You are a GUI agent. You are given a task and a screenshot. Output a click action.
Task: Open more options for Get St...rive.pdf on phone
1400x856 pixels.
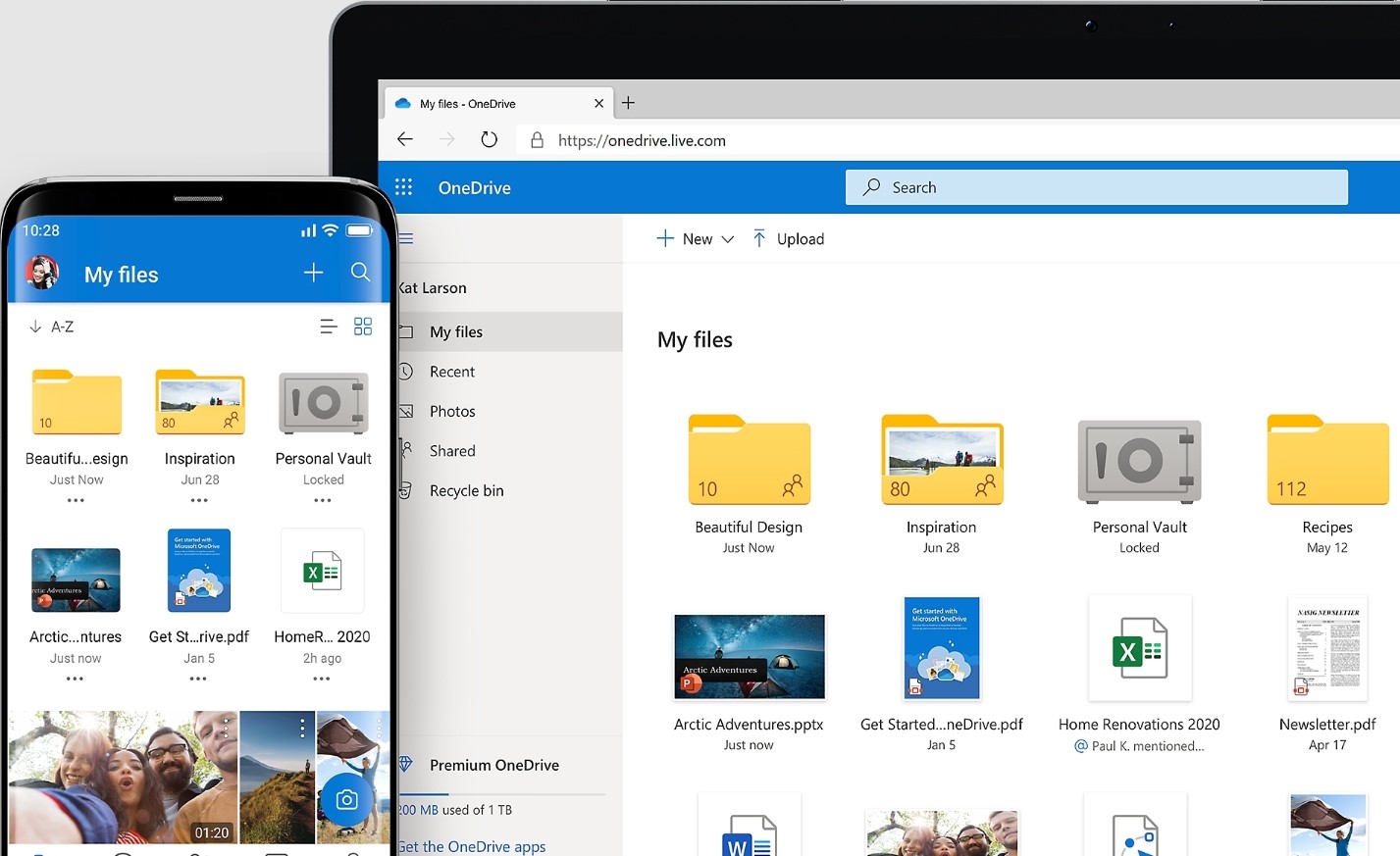pyautogui.click(x=198, y=679)
